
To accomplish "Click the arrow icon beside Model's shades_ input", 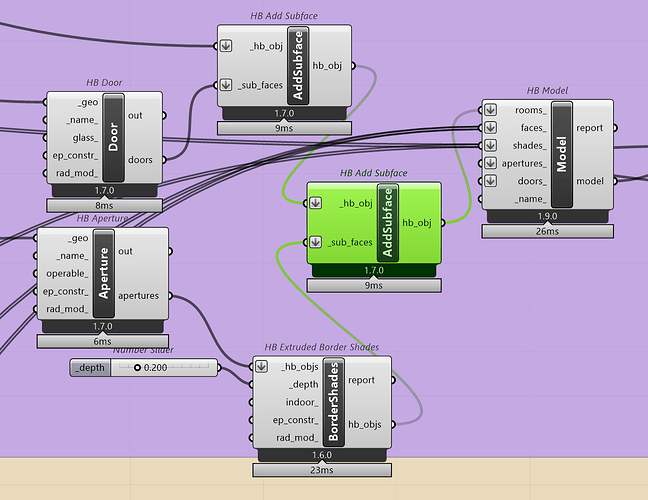I will coord(490,146).
